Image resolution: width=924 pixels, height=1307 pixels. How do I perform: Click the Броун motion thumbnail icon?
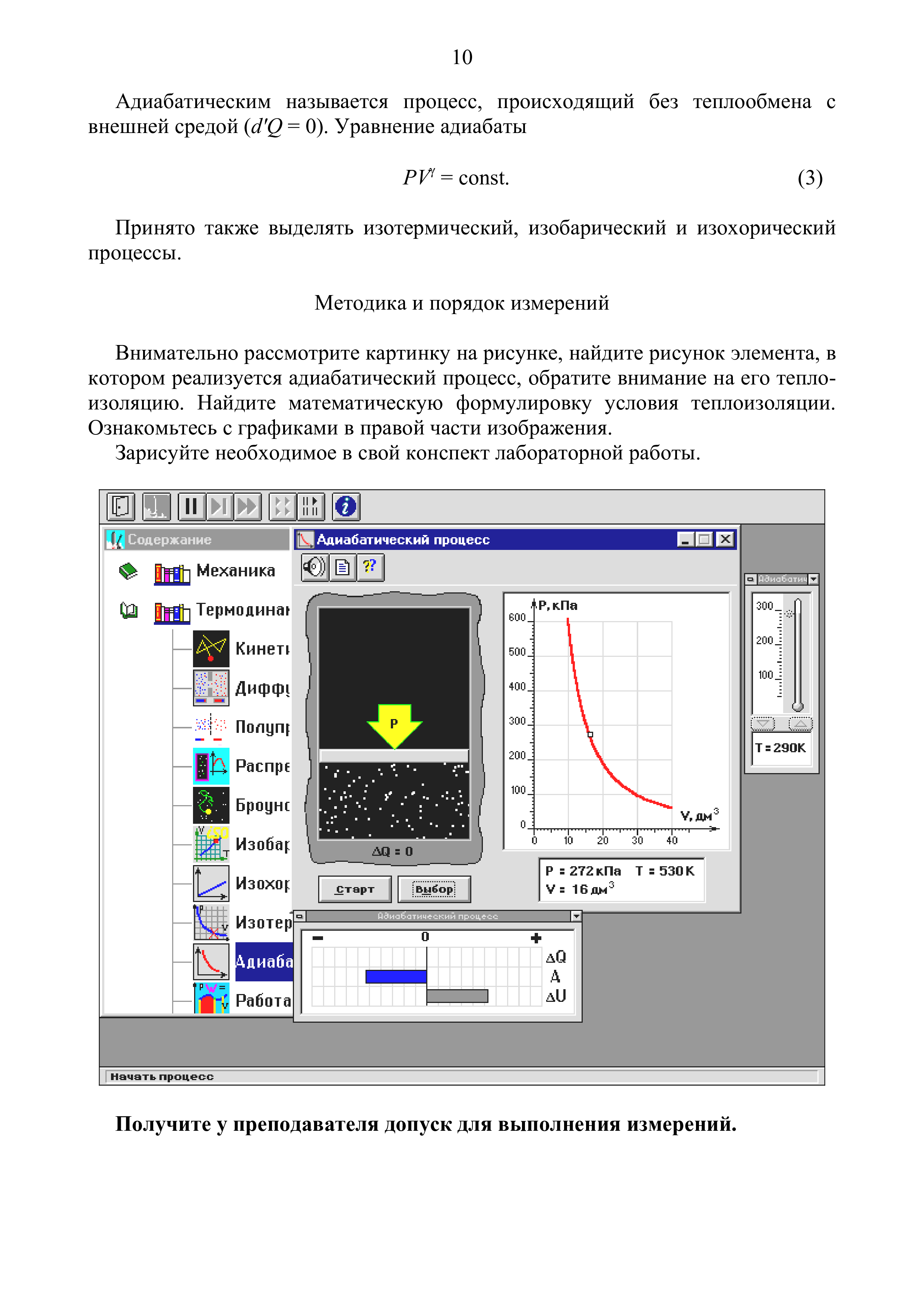point(211,805)
